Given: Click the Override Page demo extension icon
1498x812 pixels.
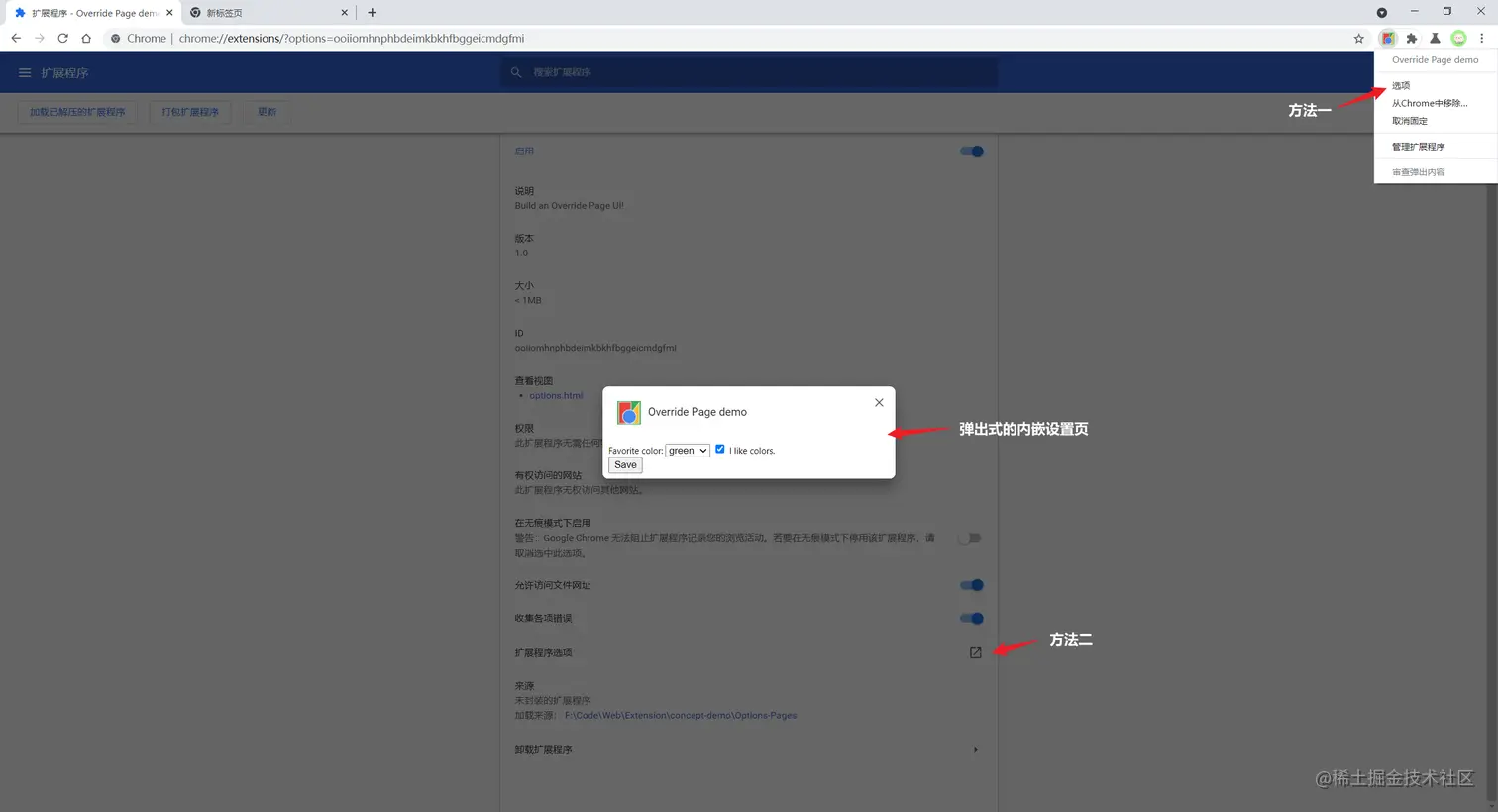Looking at the screenshot, I should tap(1388, 38).
